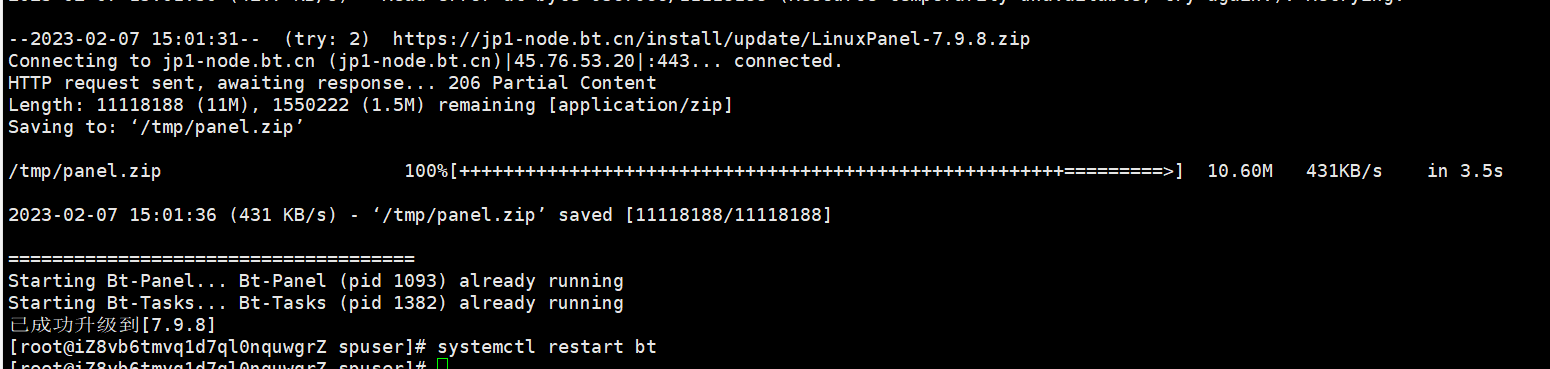
Task: Click the 'in 3.5s' elapsed time text
Action: coord(1465,171)
